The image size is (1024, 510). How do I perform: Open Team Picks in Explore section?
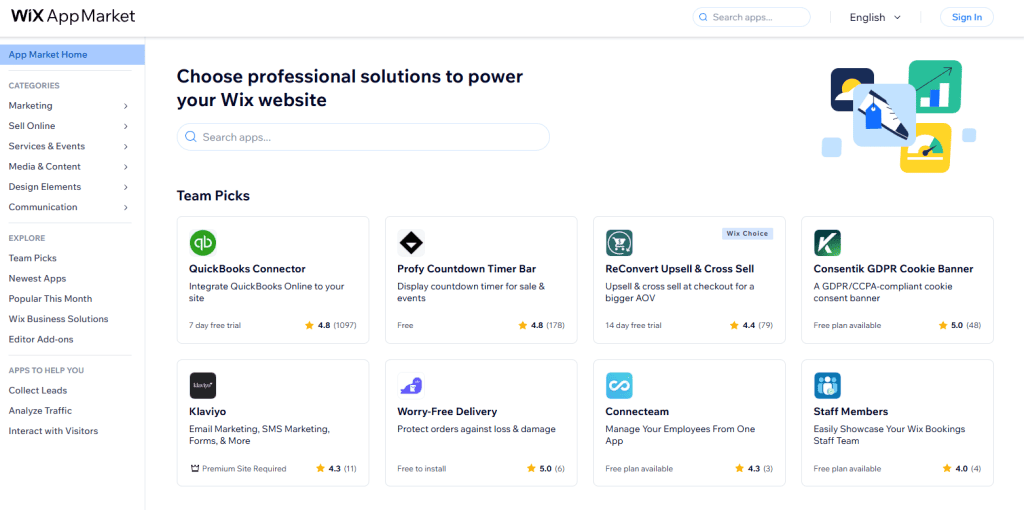[33, 258]
